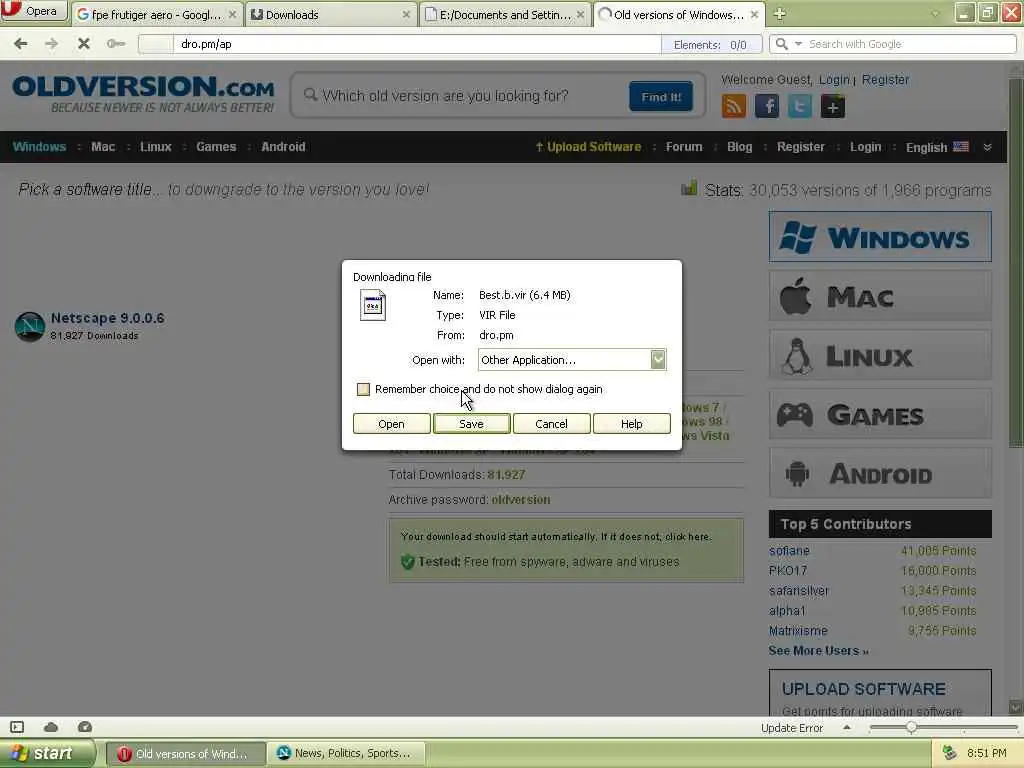Click sofiane contributor link
Screen dimensions: 1024x768
(x=789, y=551)
